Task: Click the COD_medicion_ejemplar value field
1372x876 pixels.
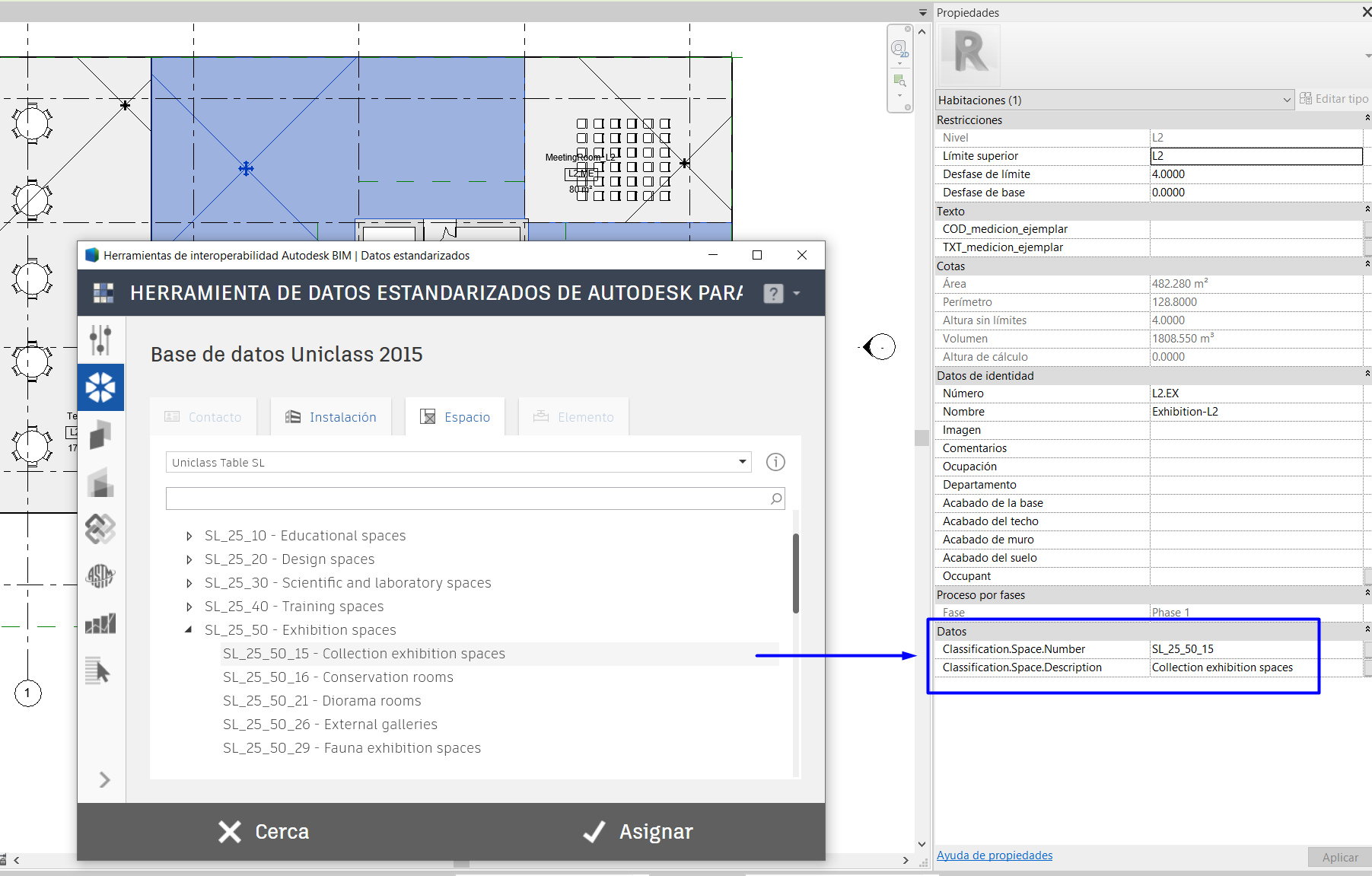Action: pyautogui.click(x=1256, y=229)
